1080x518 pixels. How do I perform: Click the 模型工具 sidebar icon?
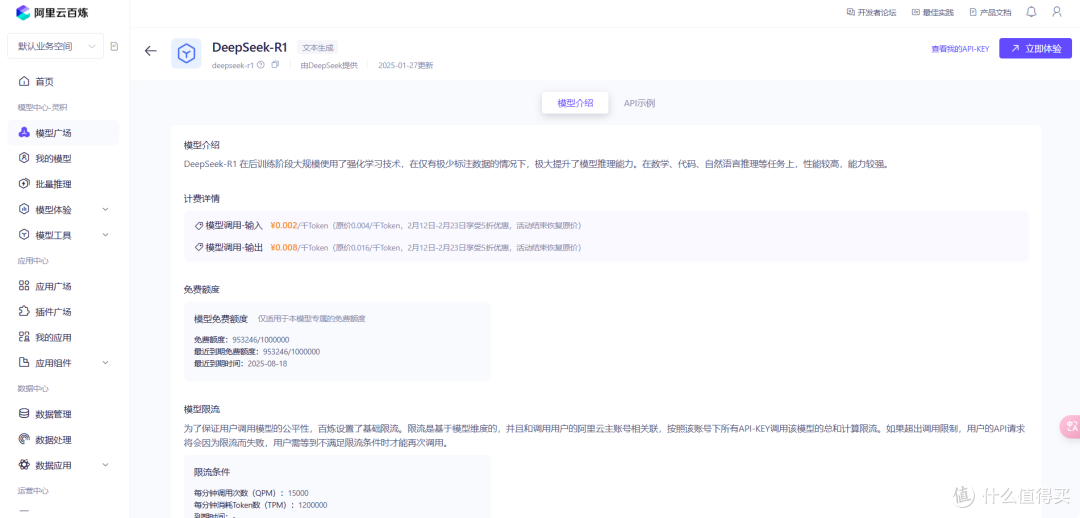point(24,235)
